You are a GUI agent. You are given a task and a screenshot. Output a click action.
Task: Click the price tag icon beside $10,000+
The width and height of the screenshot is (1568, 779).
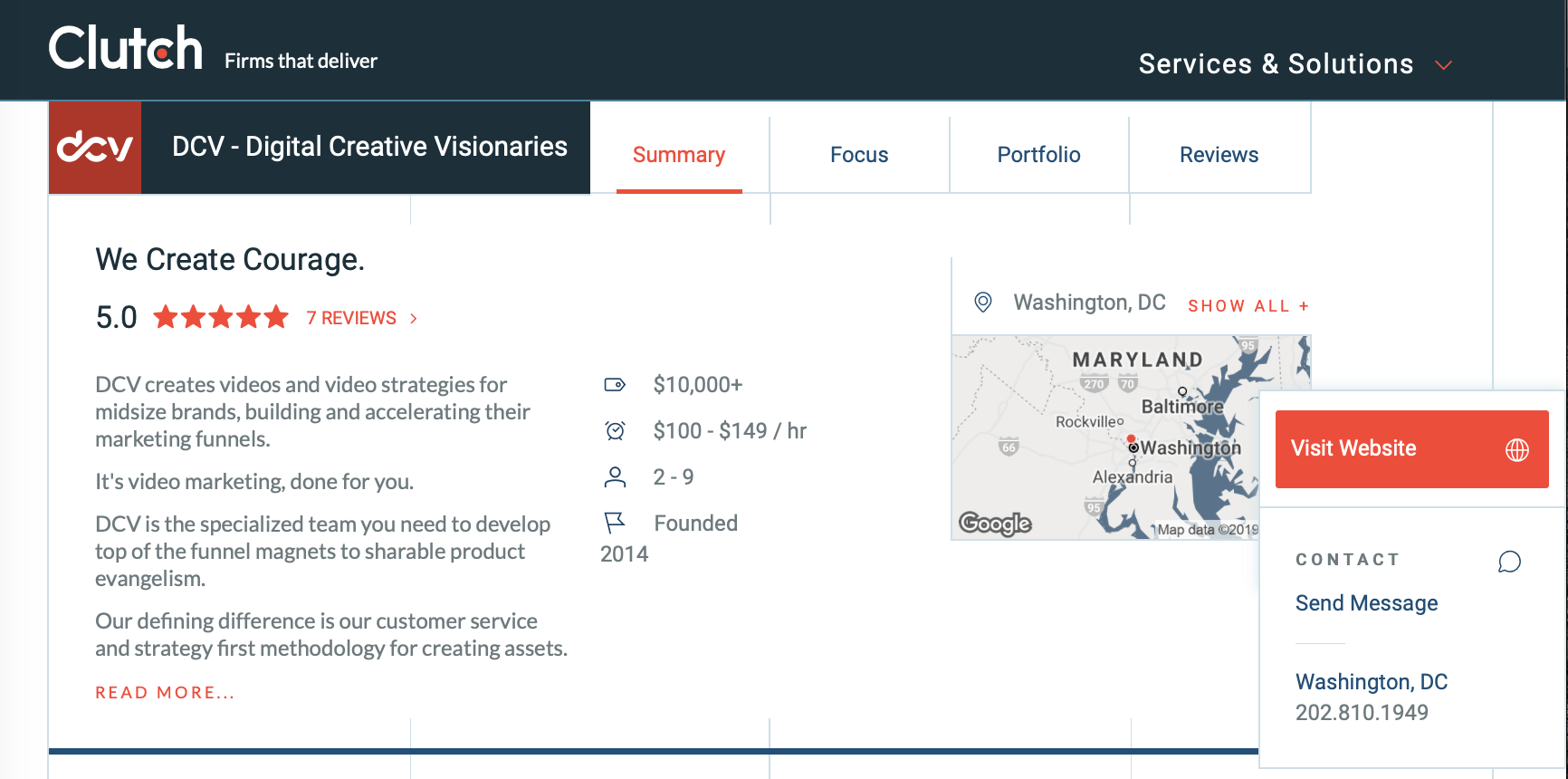(615, 385)
